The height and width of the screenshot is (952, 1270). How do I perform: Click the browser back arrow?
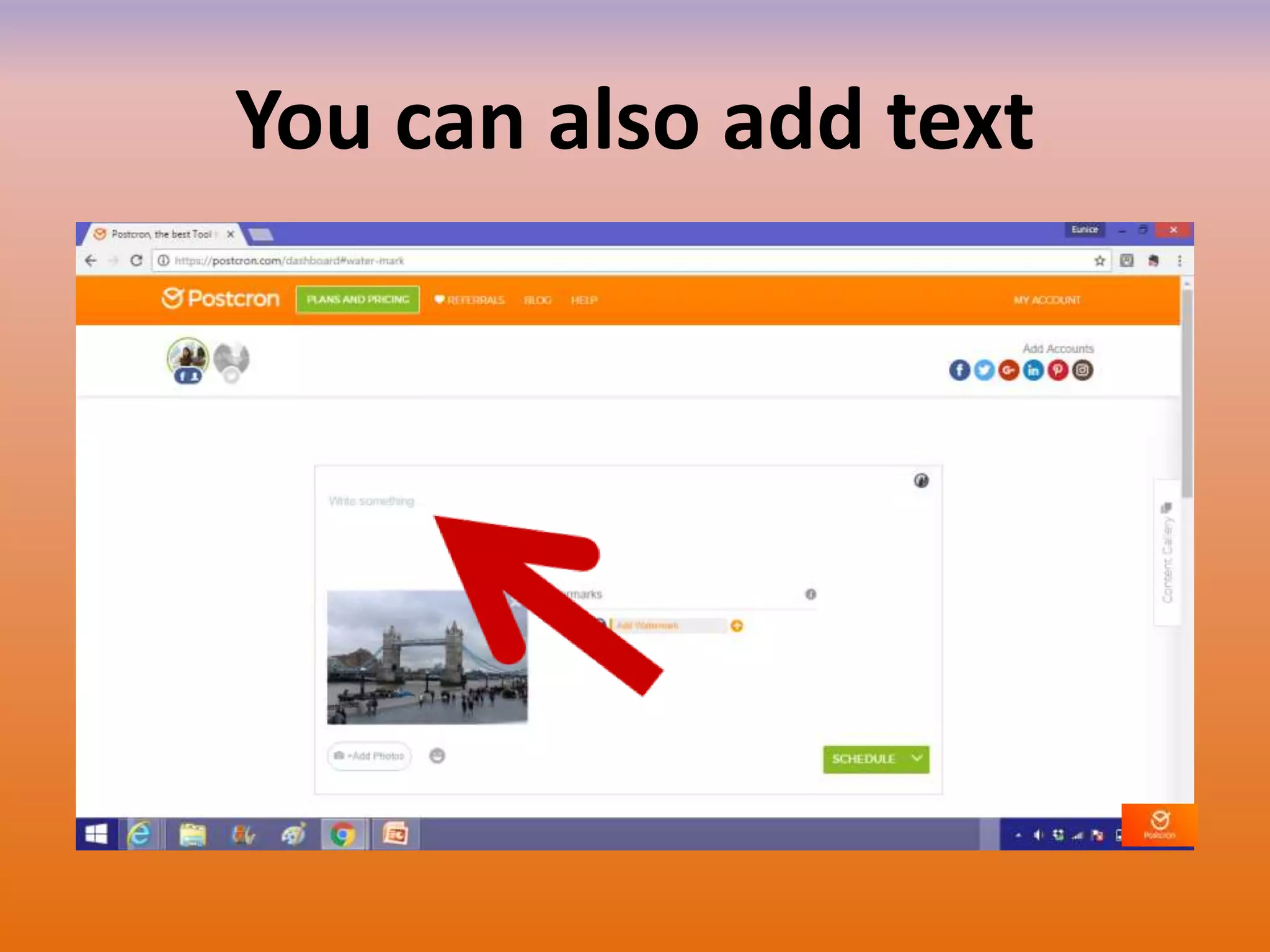pyautogui.click(x=91, y=261)
